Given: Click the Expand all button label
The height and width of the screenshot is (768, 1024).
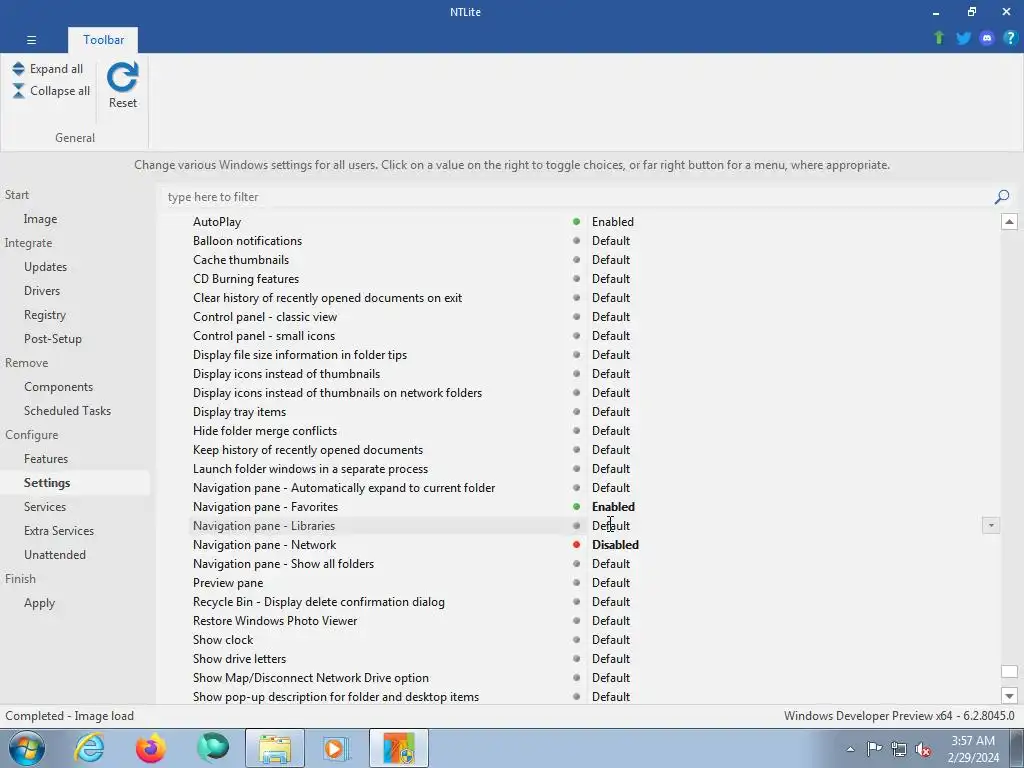Looking at the screenshot, I should tap(56, 69).
